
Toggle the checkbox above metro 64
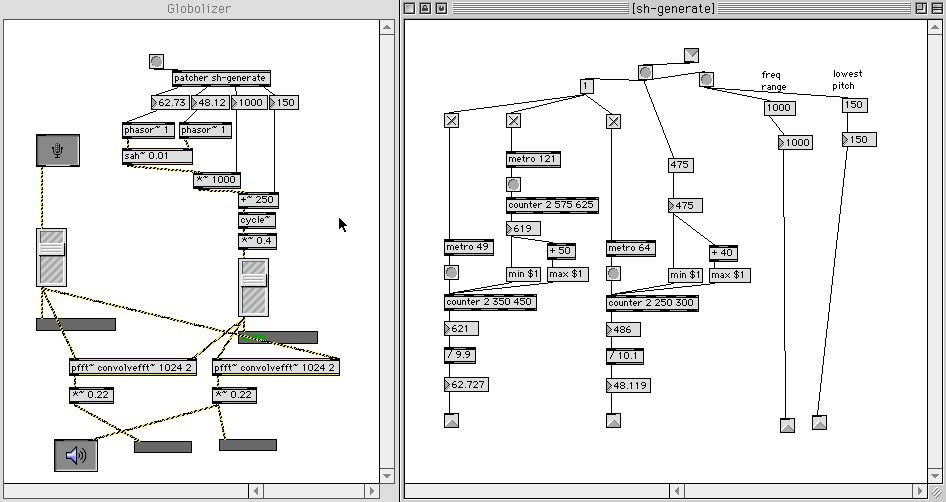613,121
